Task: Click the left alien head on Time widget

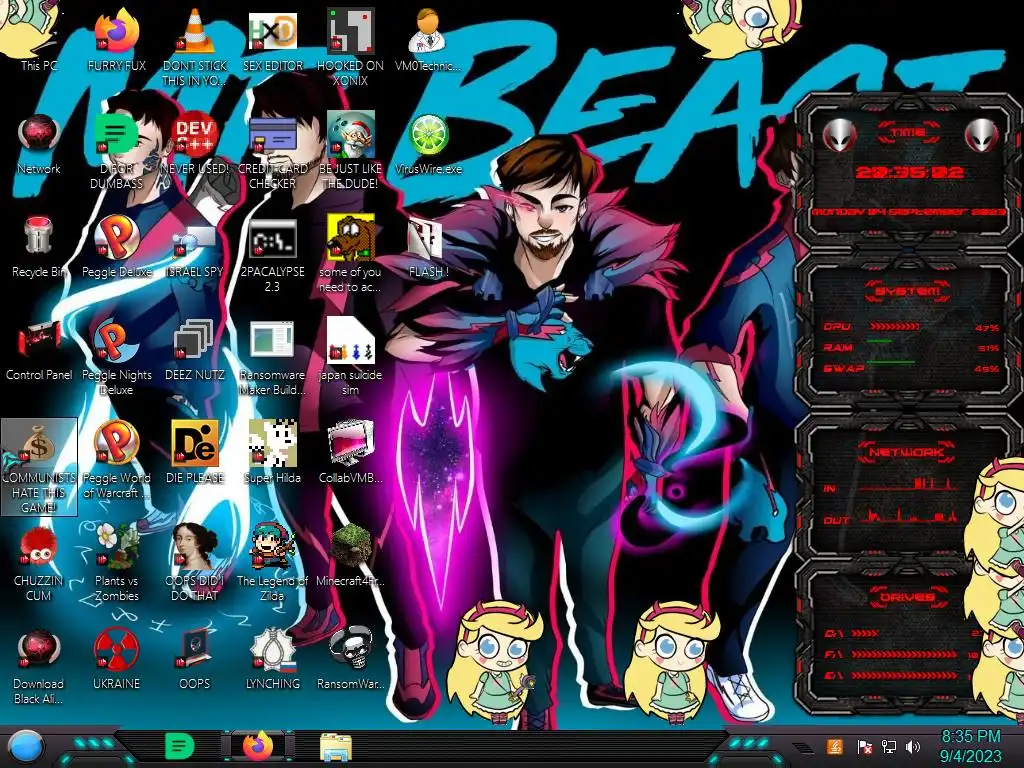Action: (x=839, y=135)
